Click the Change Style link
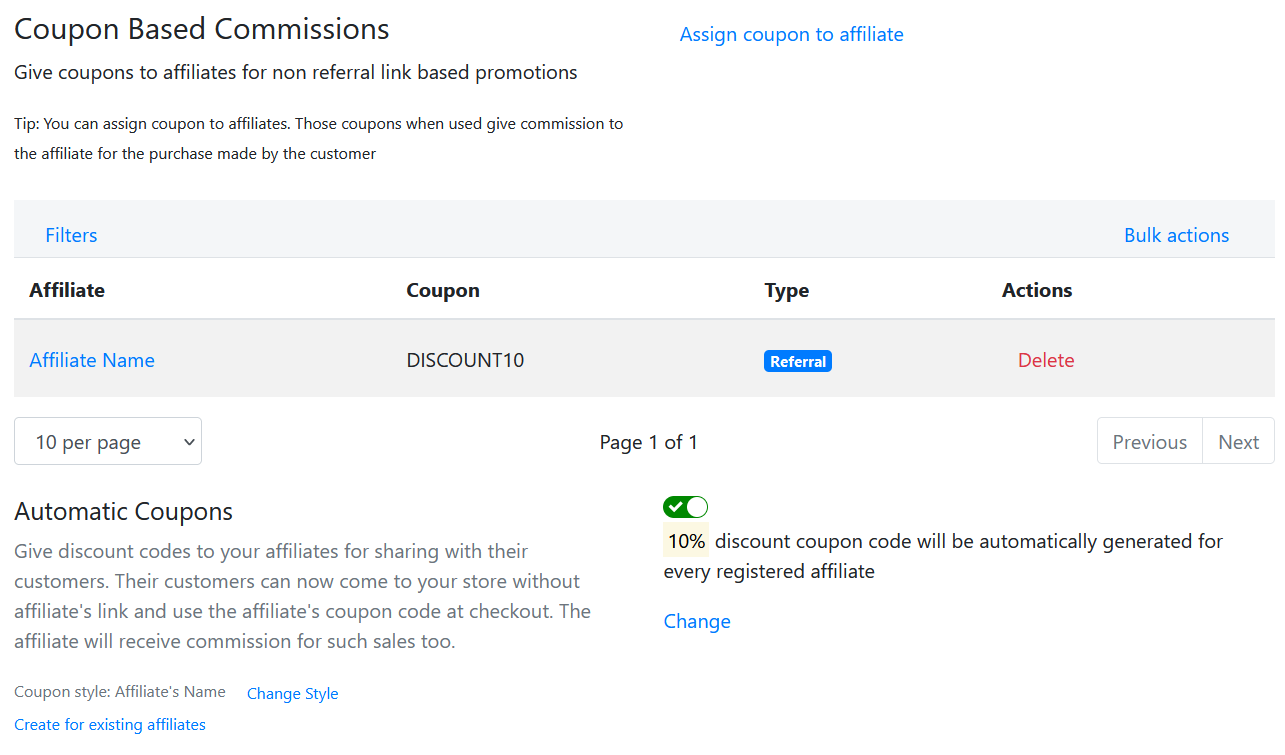Screen dimensions: 1285x755 292,694
